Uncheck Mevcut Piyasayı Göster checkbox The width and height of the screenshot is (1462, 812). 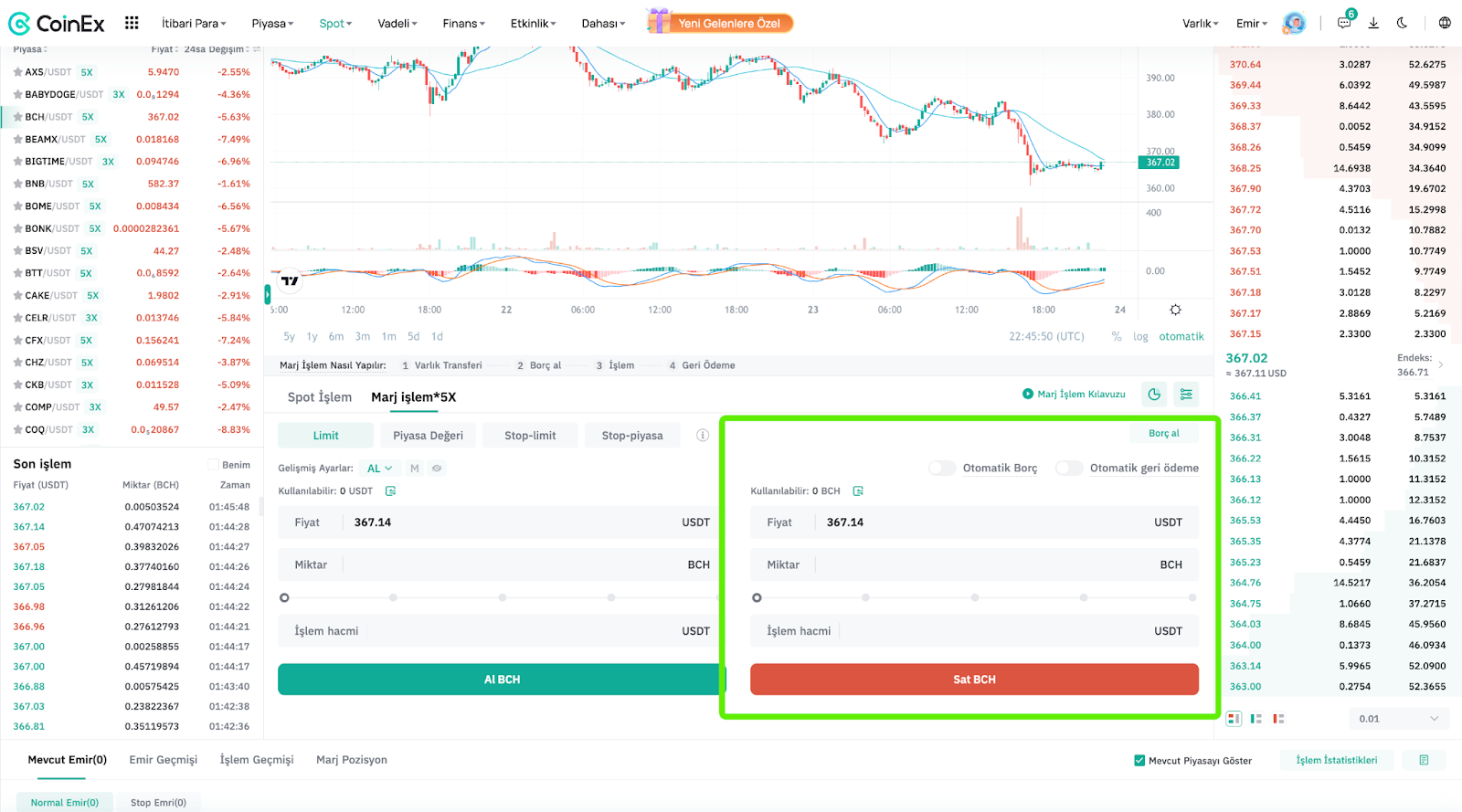point(1139,760)
